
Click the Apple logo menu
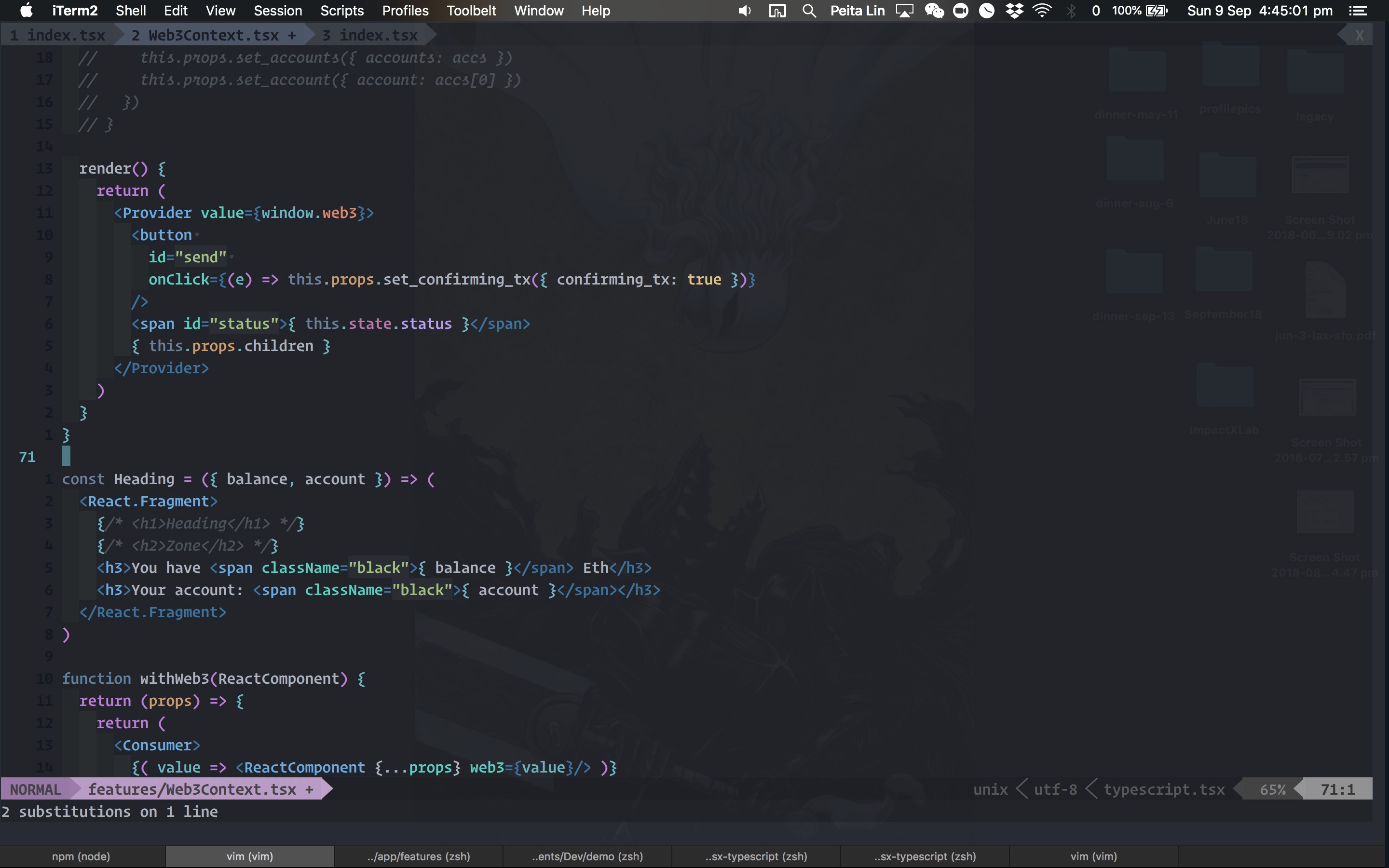pyautogui.click(x=27, y=10)
